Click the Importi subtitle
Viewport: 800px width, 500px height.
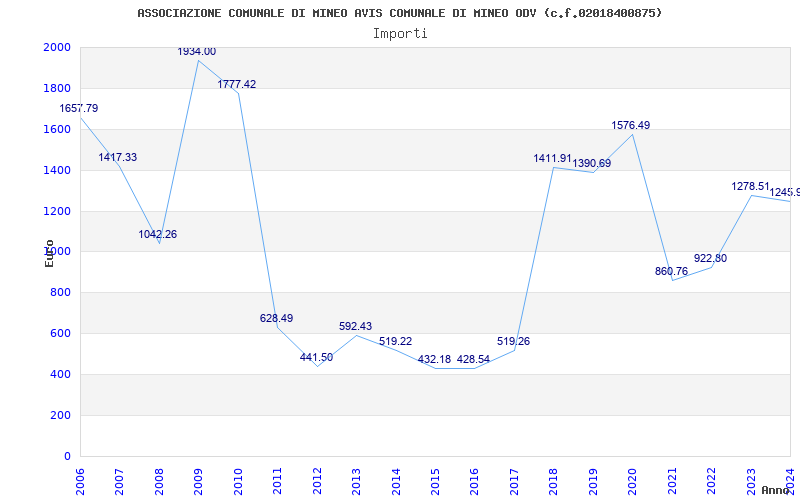(400, 33)
